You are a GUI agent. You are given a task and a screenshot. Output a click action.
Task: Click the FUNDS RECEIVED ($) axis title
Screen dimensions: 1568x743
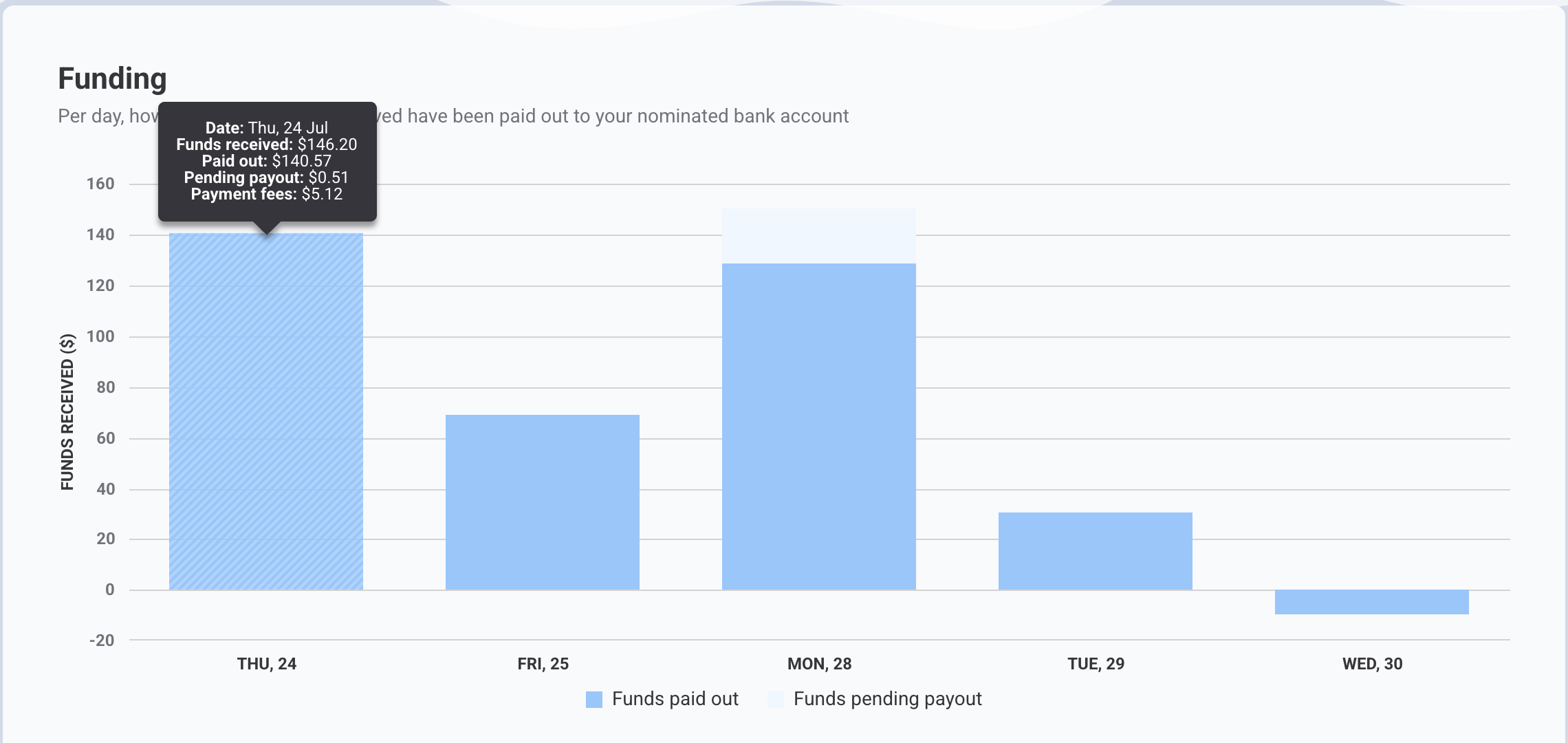click(x=67, y=411)
